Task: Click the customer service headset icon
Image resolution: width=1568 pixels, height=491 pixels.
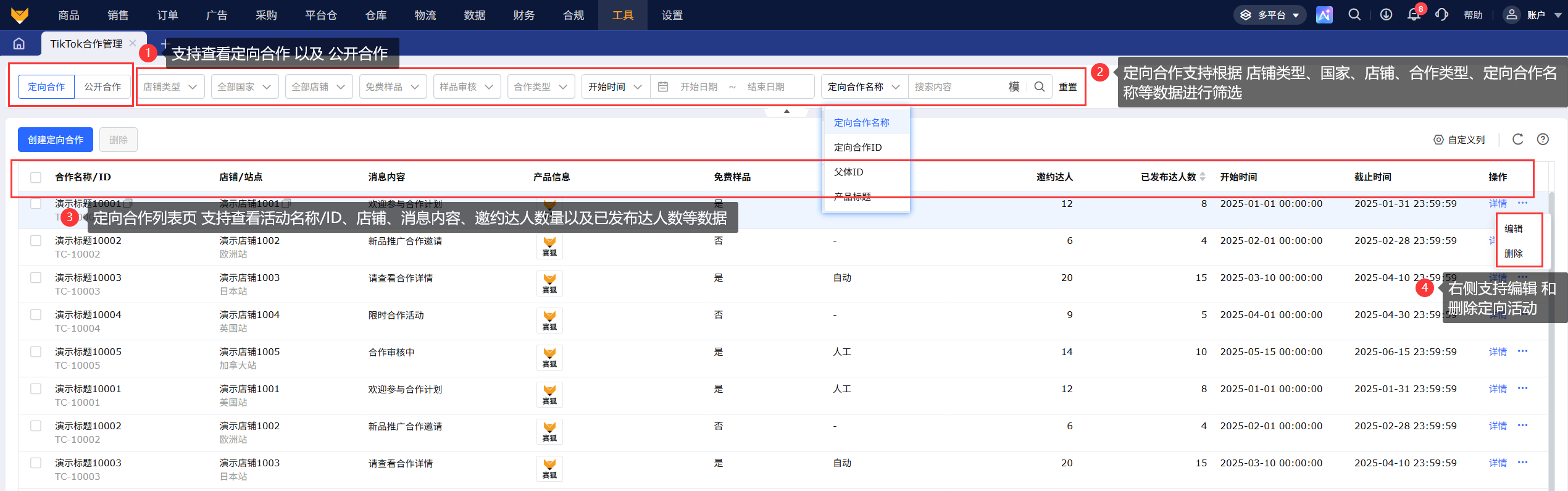Action: (x=1441, y=15)
